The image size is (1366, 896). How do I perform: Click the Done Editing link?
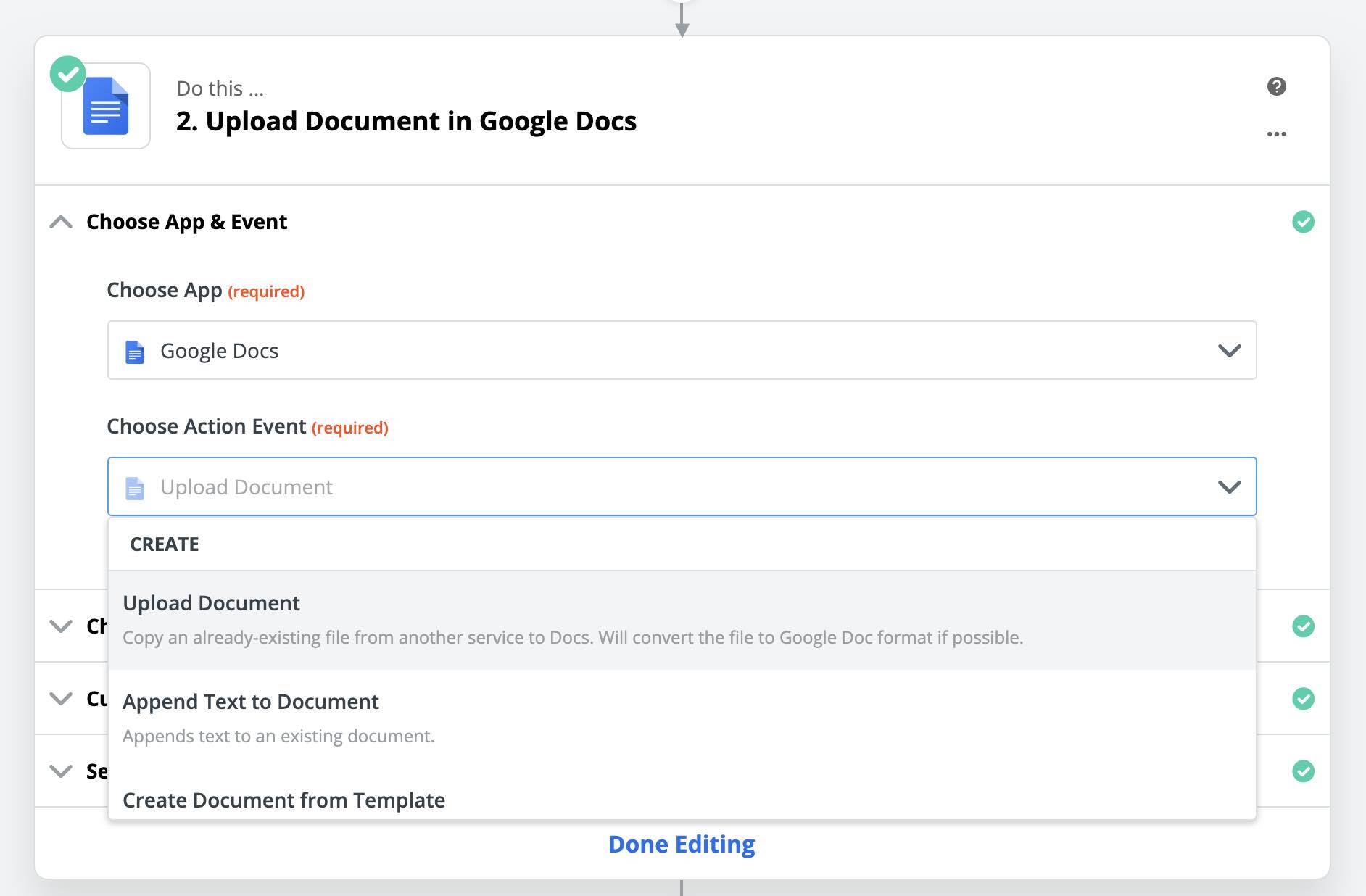682,844
